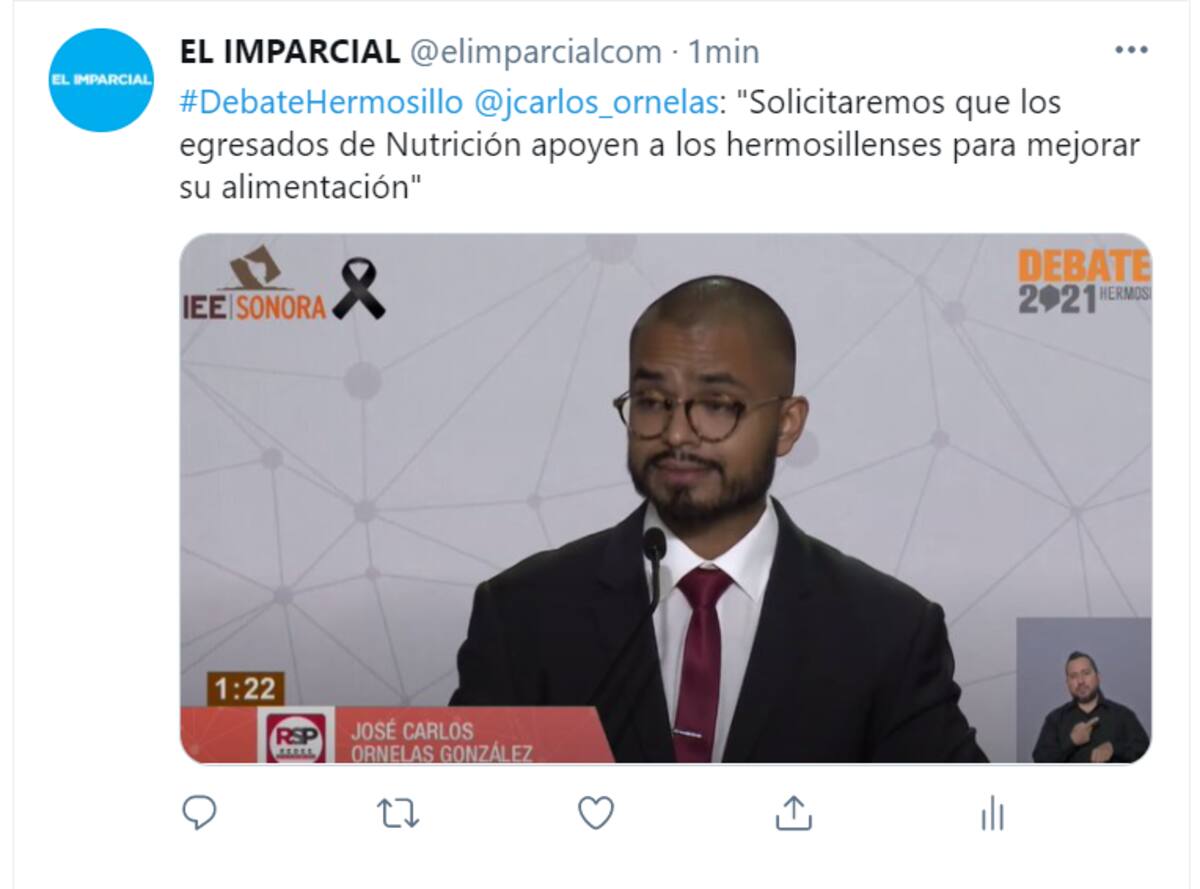The height and width of the screenshot is (889, 1200).
Task: View tweet analytics bar chart icon
Action: pos(992,813)
